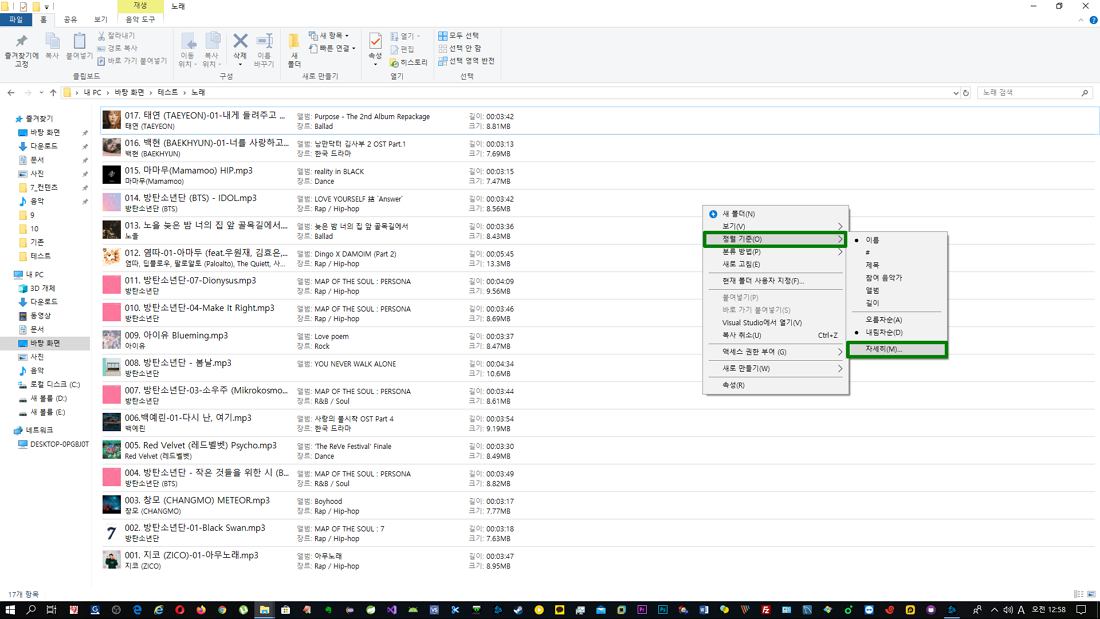This screenshot has width=1100, height=619.
Task: Open Windows Start button on taskbar
Action: click(10, 610)
